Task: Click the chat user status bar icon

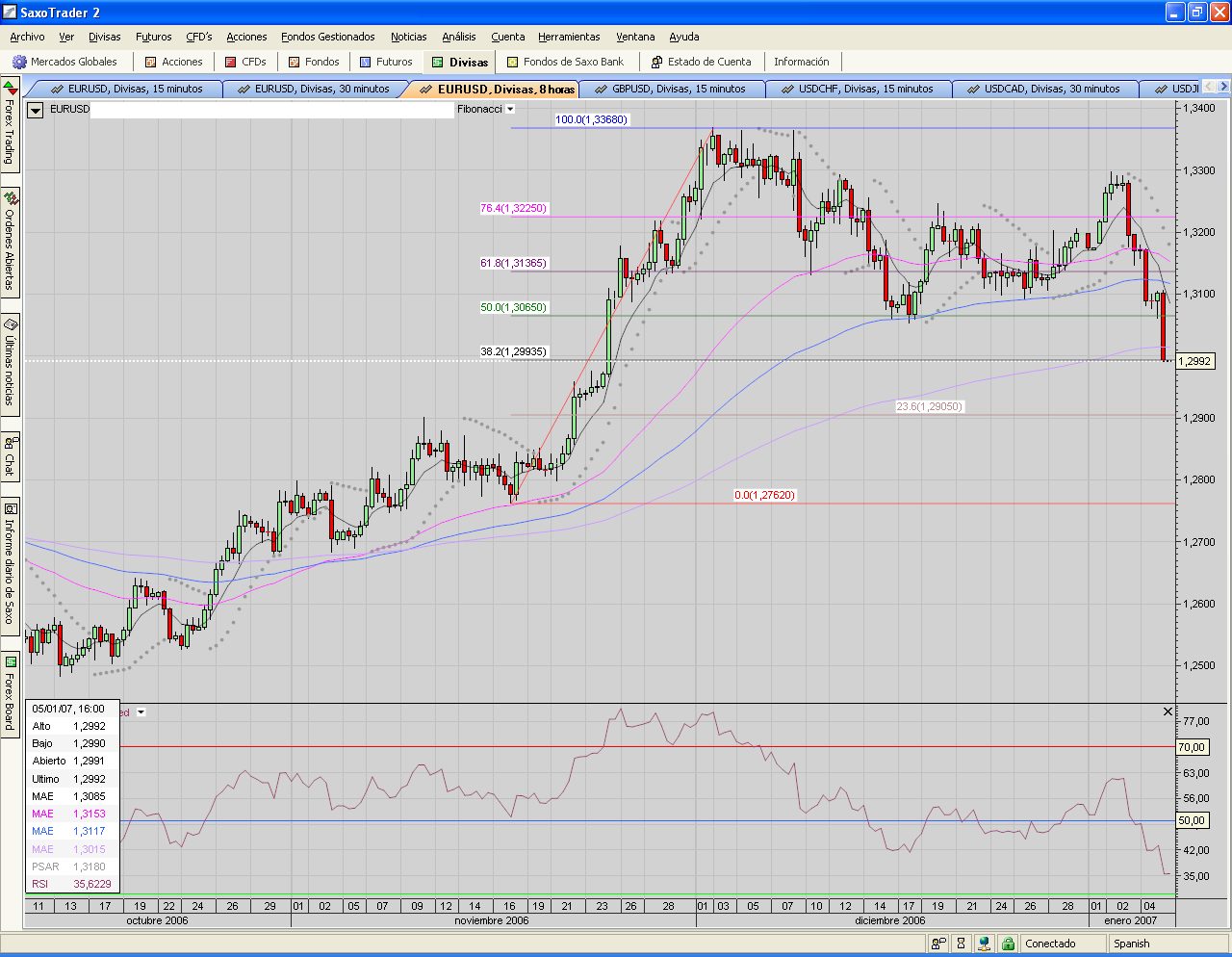Action: click(938, 944)
